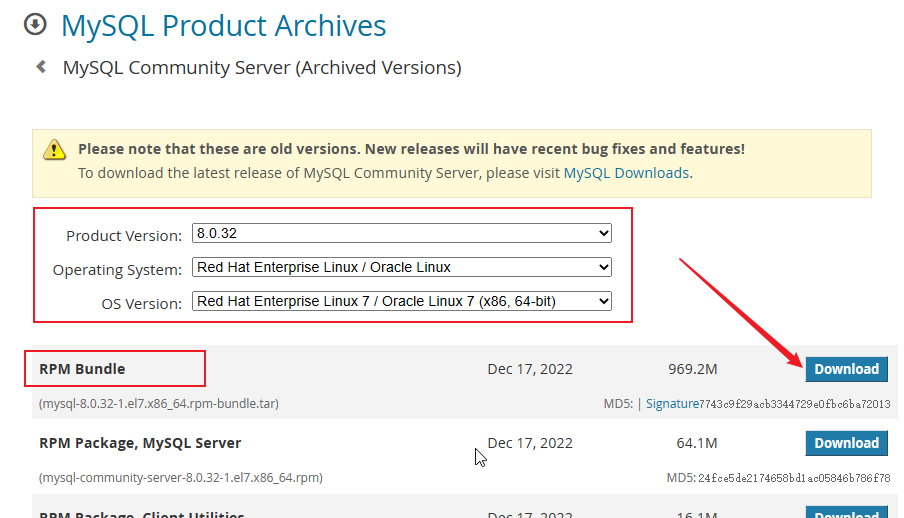Click the MD5 hash 7743c9f29acb3344729e0fbc6ba72013
Viewport: 904px width, 518px height.
point(794,404)
